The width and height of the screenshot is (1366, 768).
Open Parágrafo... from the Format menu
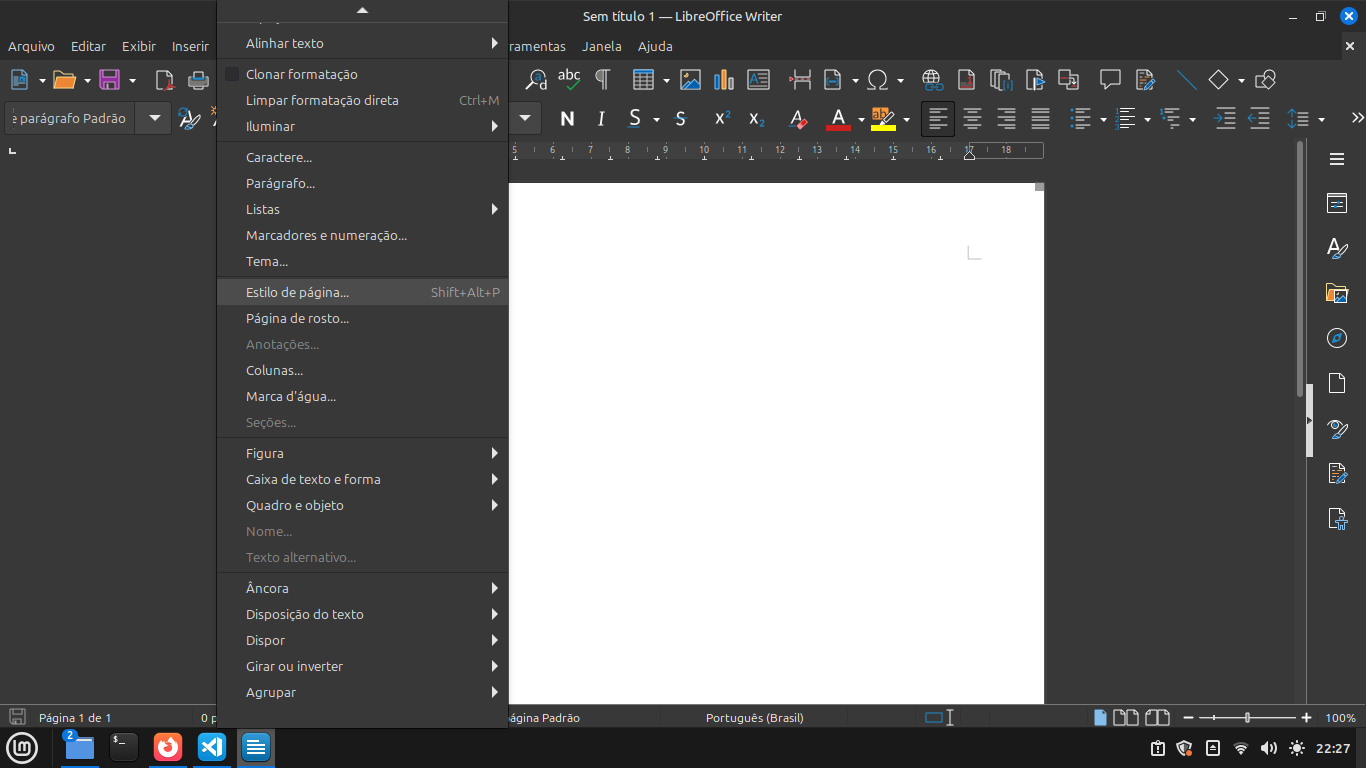coord(362,183)
